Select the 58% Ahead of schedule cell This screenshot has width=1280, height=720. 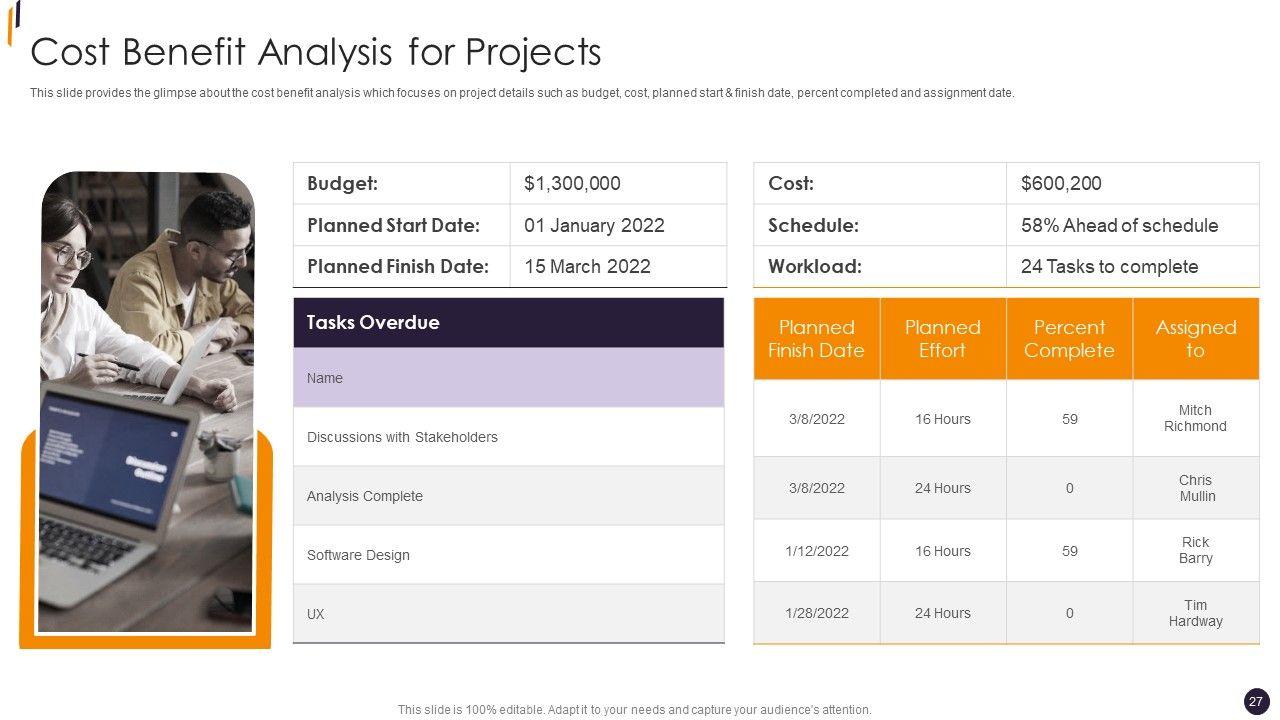click(1131, 225)
